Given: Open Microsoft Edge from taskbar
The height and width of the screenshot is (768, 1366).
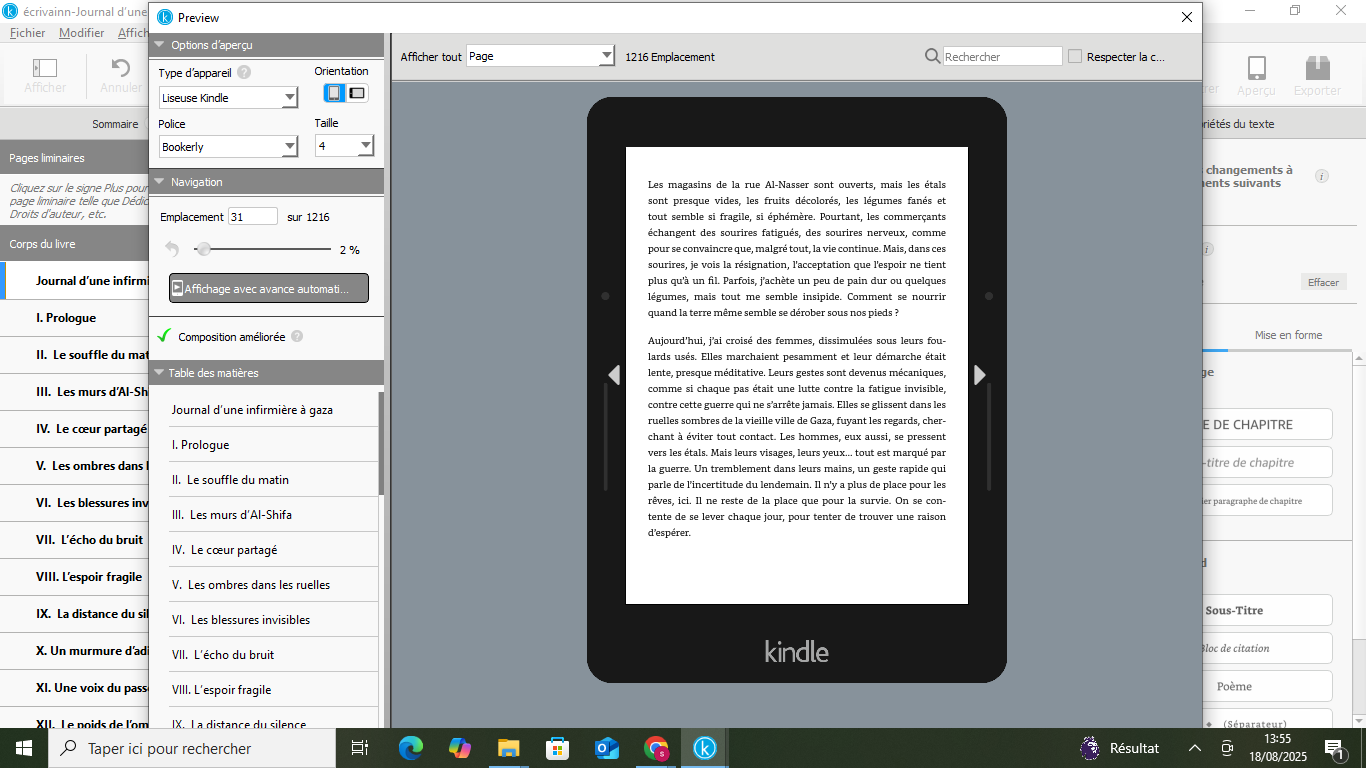Looking at the screenshot, I should point(410,748).
